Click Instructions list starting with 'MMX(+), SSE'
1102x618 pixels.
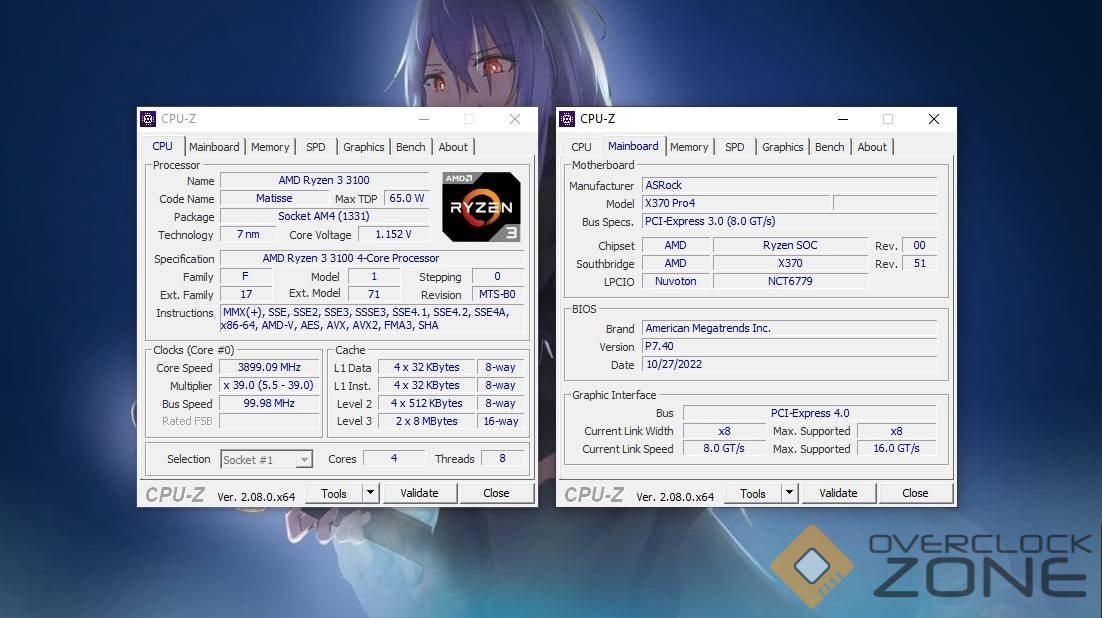[372, 318]
